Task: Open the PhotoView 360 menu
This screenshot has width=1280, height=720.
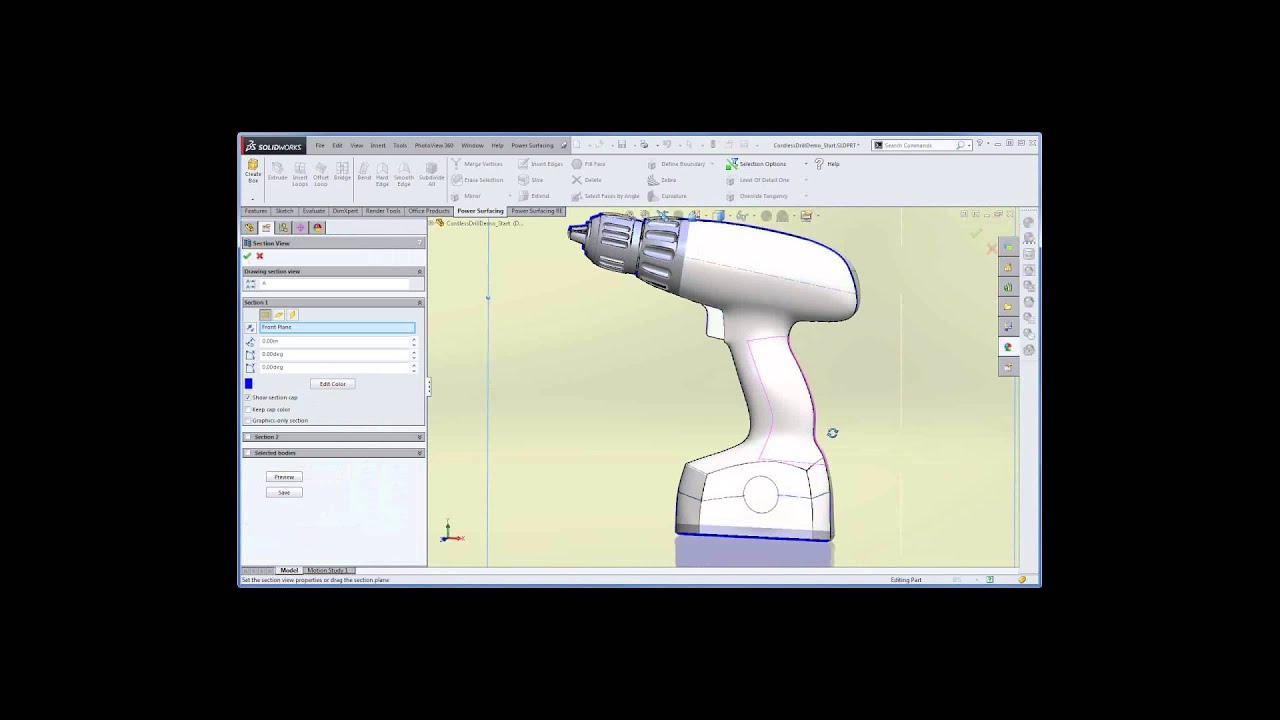Action: (434, 145)
